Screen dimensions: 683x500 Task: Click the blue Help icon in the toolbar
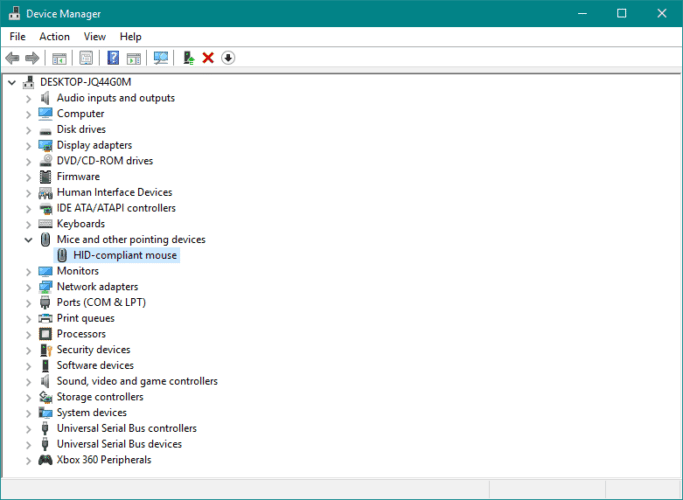pos(113,58)
